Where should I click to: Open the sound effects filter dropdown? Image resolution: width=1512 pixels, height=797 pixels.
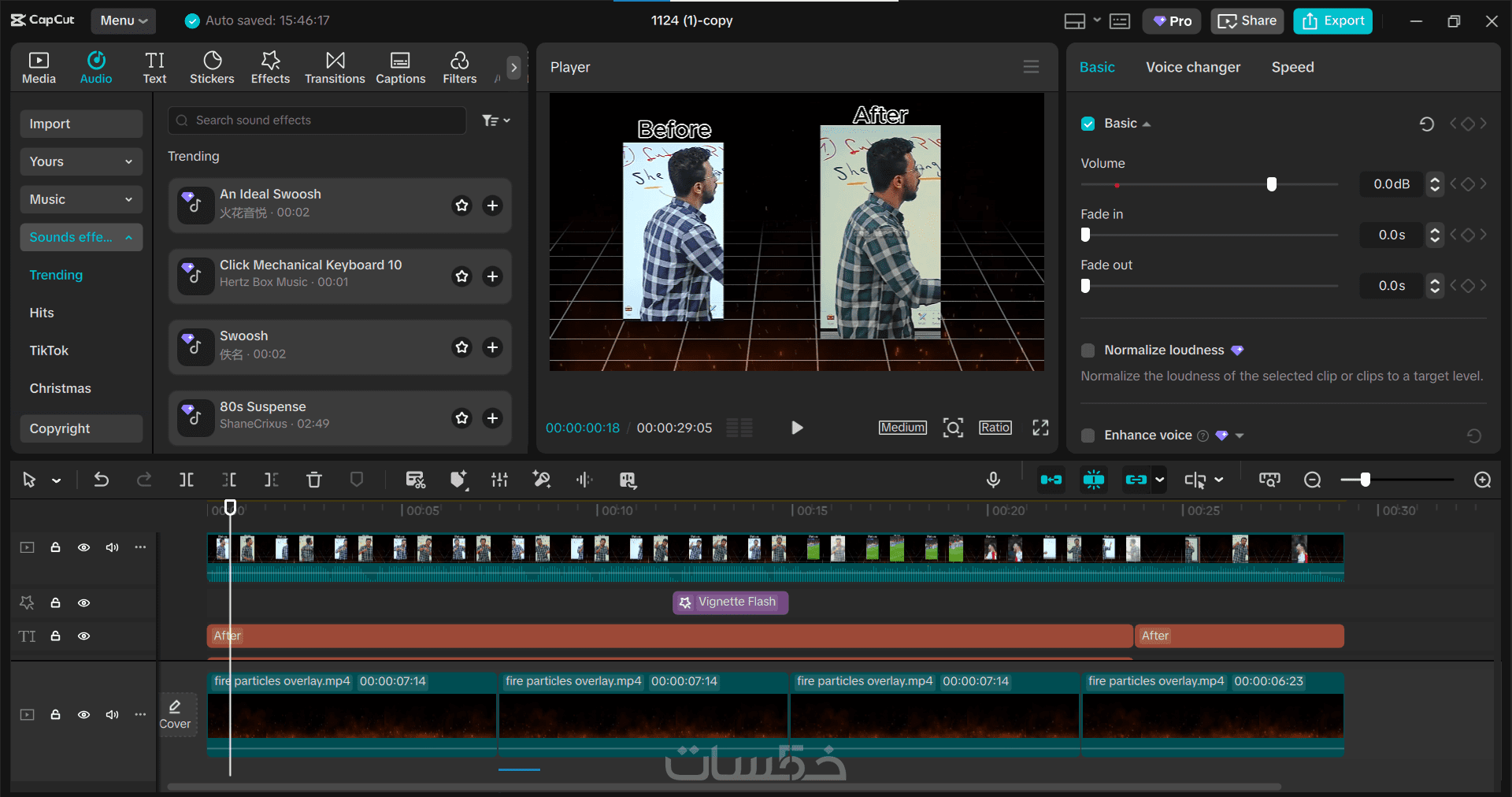tap(496, 120)
